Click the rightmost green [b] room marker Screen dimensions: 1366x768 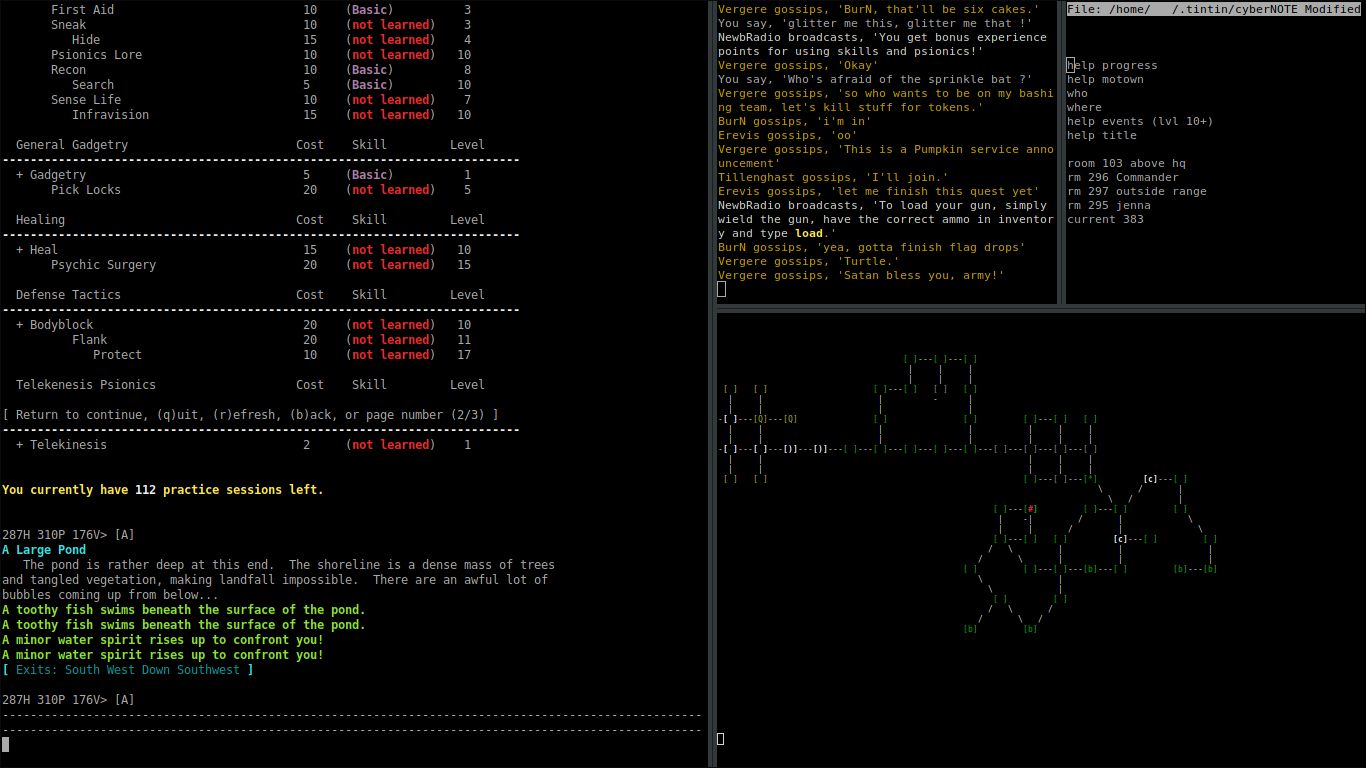(1210, 569)
